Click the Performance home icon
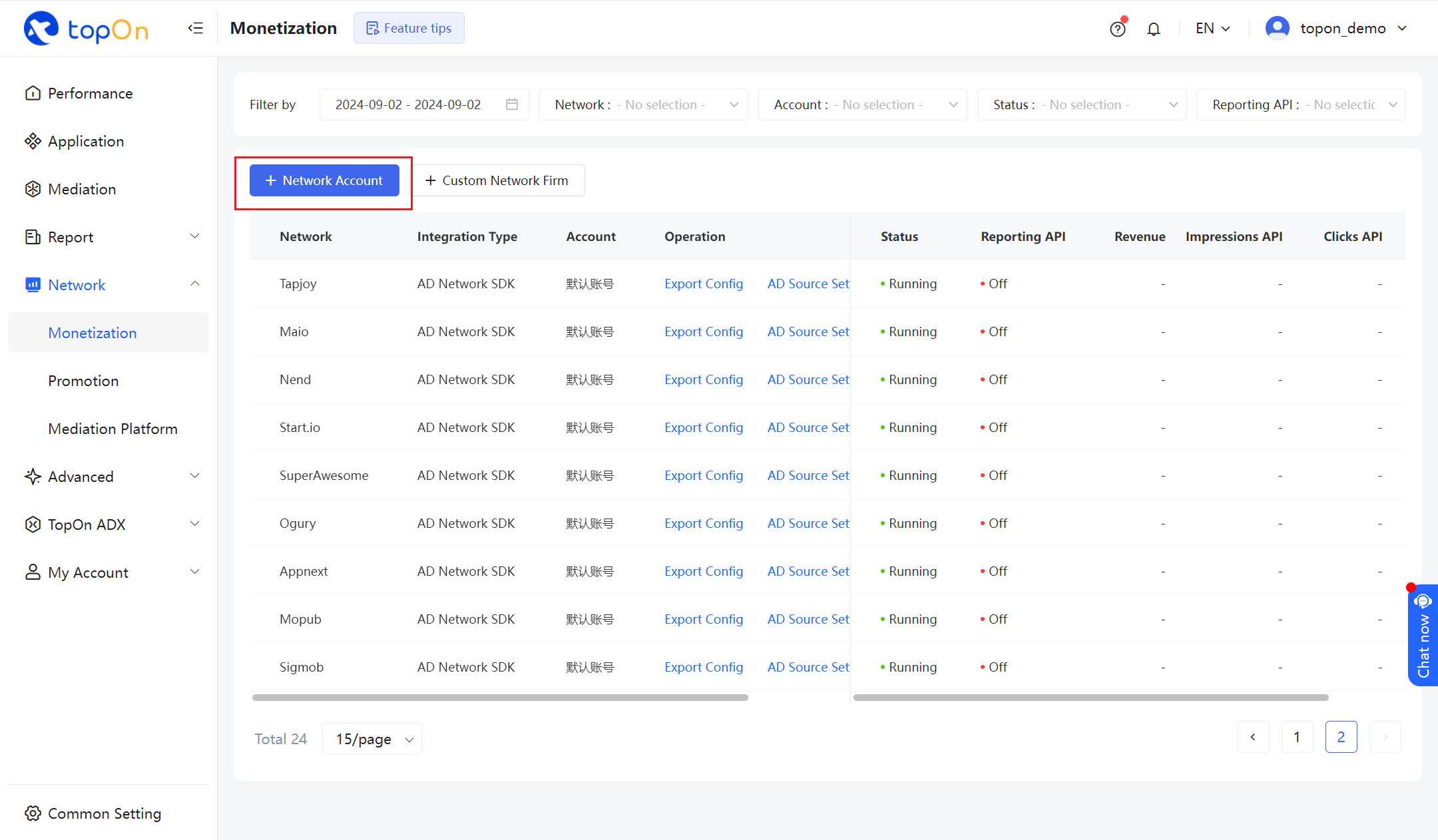The height and width of the screenshot is (840, 1438). [33, 93]
